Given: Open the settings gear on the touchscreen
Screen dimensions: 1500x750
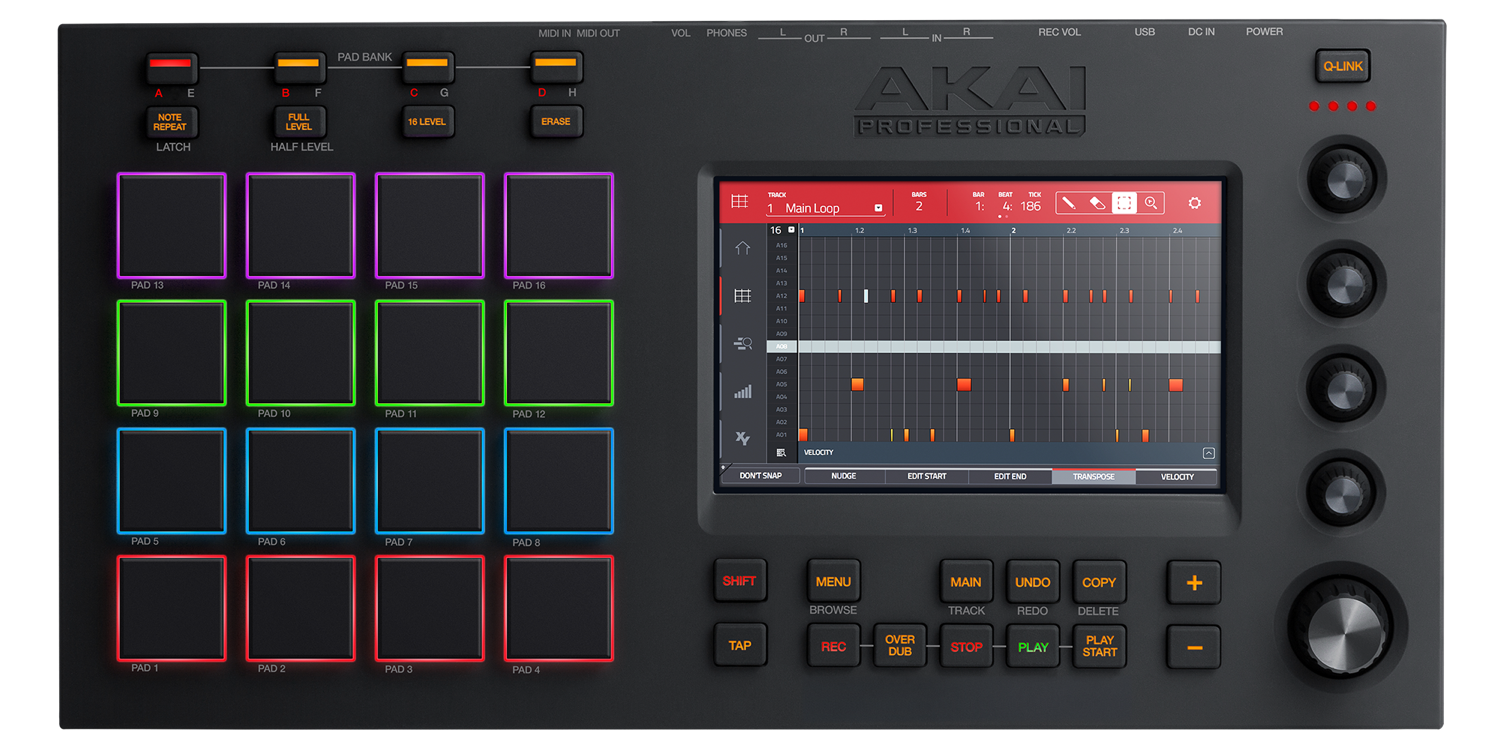Looking at the screenshot, I should point(1195,203).
